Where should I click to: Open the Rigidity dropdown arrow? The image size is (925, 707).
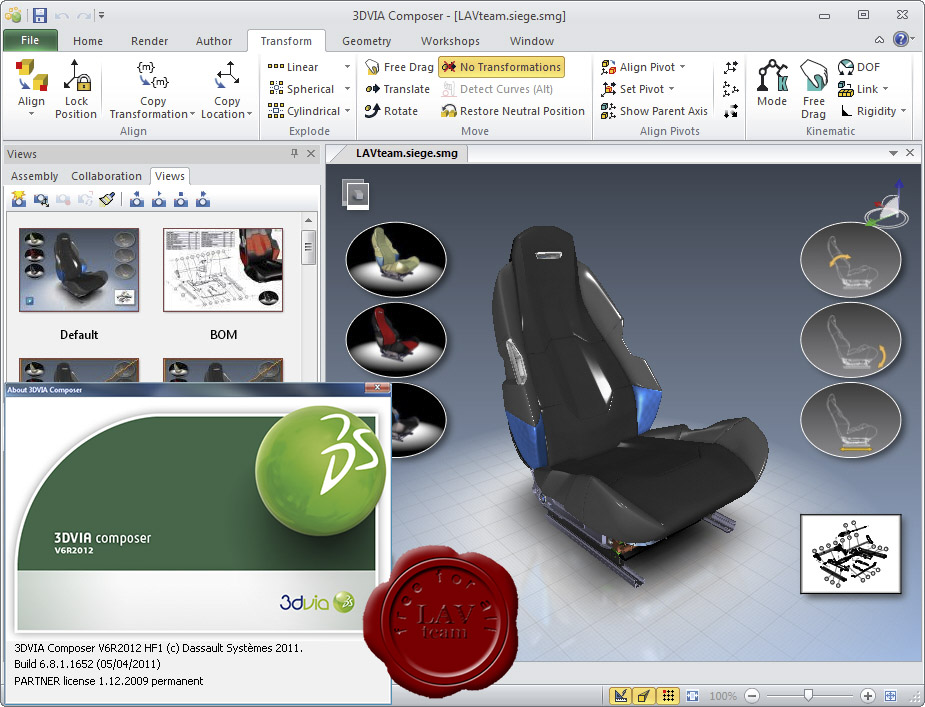pyautogui.click(x=904, y=111)
